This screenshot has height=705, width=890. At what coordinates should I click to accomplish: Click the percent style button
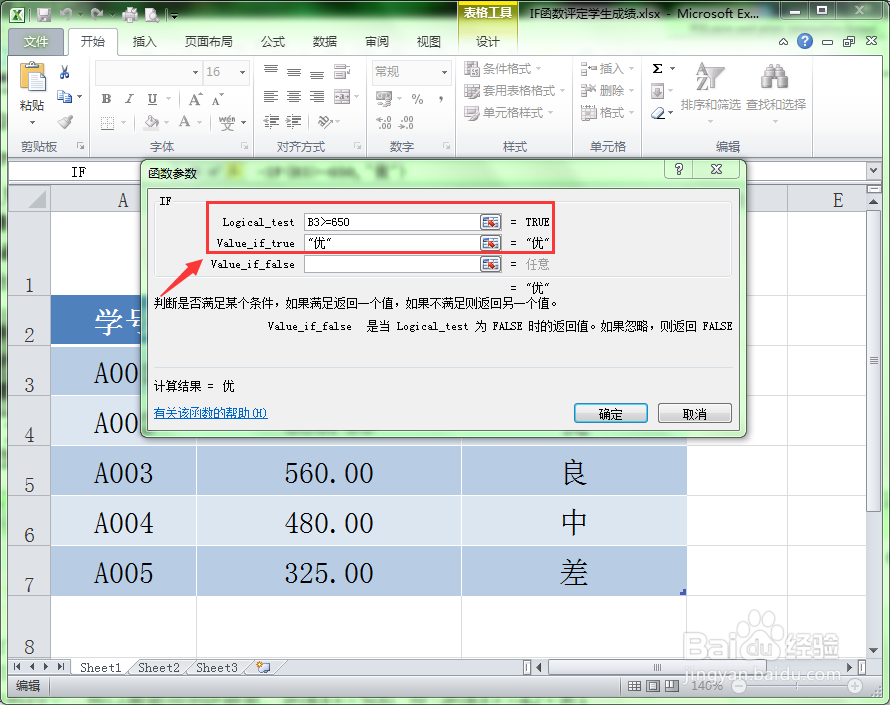(417, 99)
